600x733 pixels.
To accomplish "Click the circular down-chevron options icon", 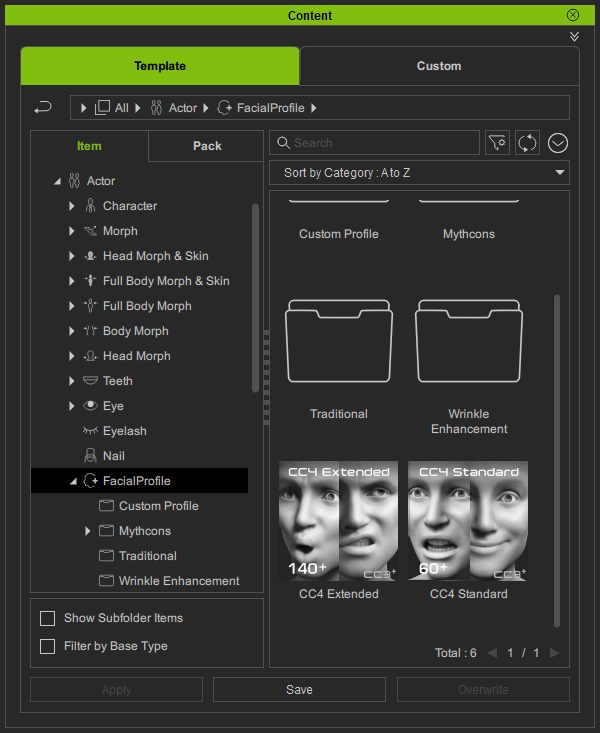I will point(557,143).
